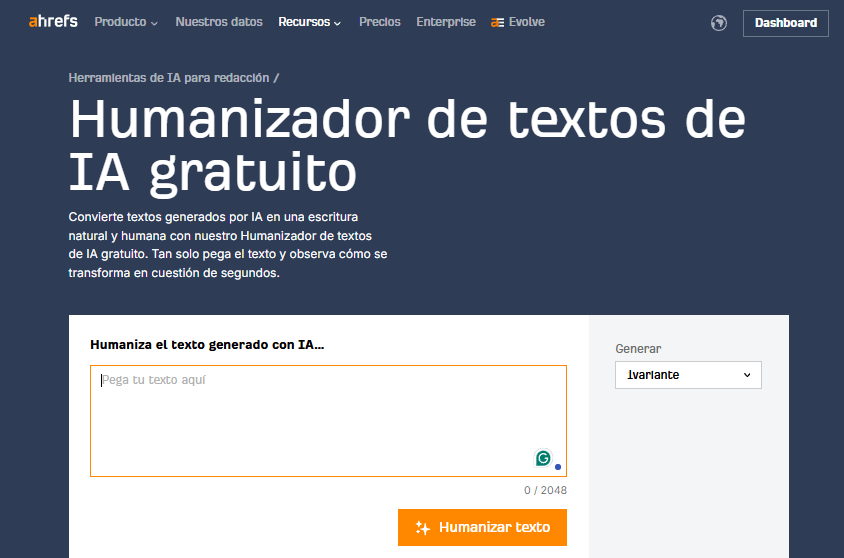This screenshot has height=558, width=844.
Task: Click the 'Humaniza el texto generado con IA' label
Action: pyautogui.click(x=207, y=345)
